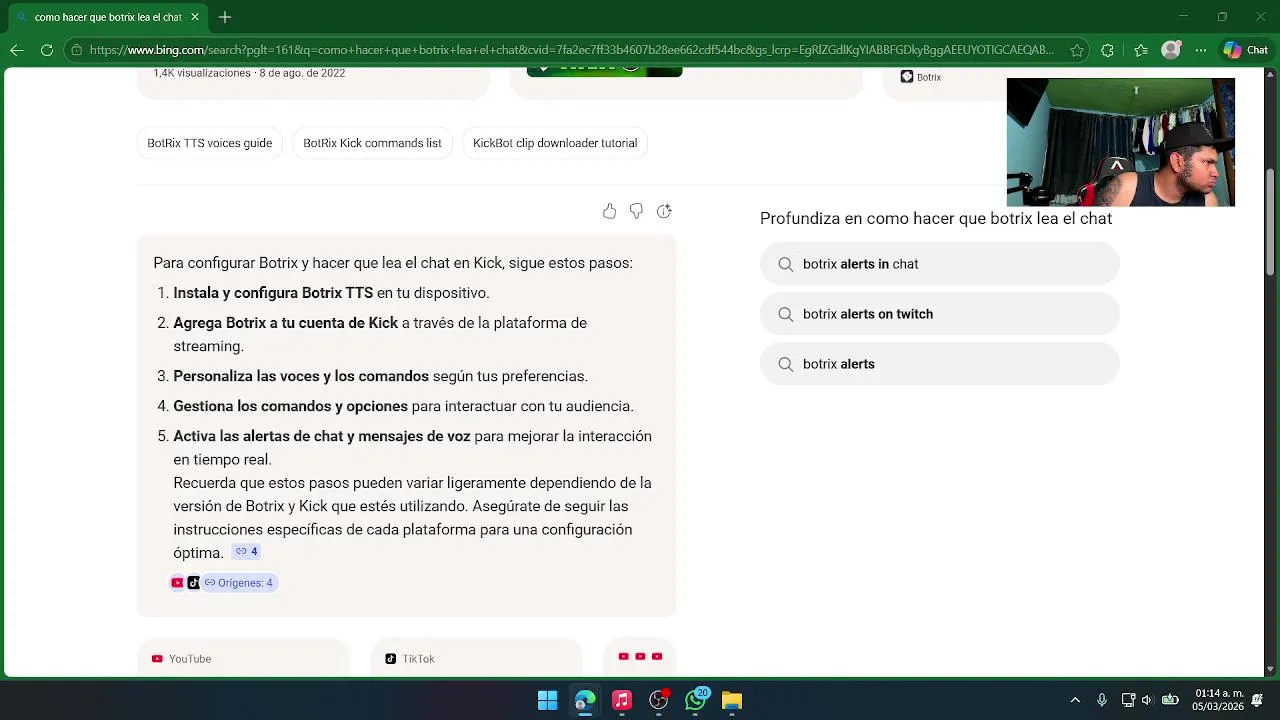Select the 'KickBot clip downloader tutorial' suggestion
The image size is (1280, 720).
pos(555,143)
